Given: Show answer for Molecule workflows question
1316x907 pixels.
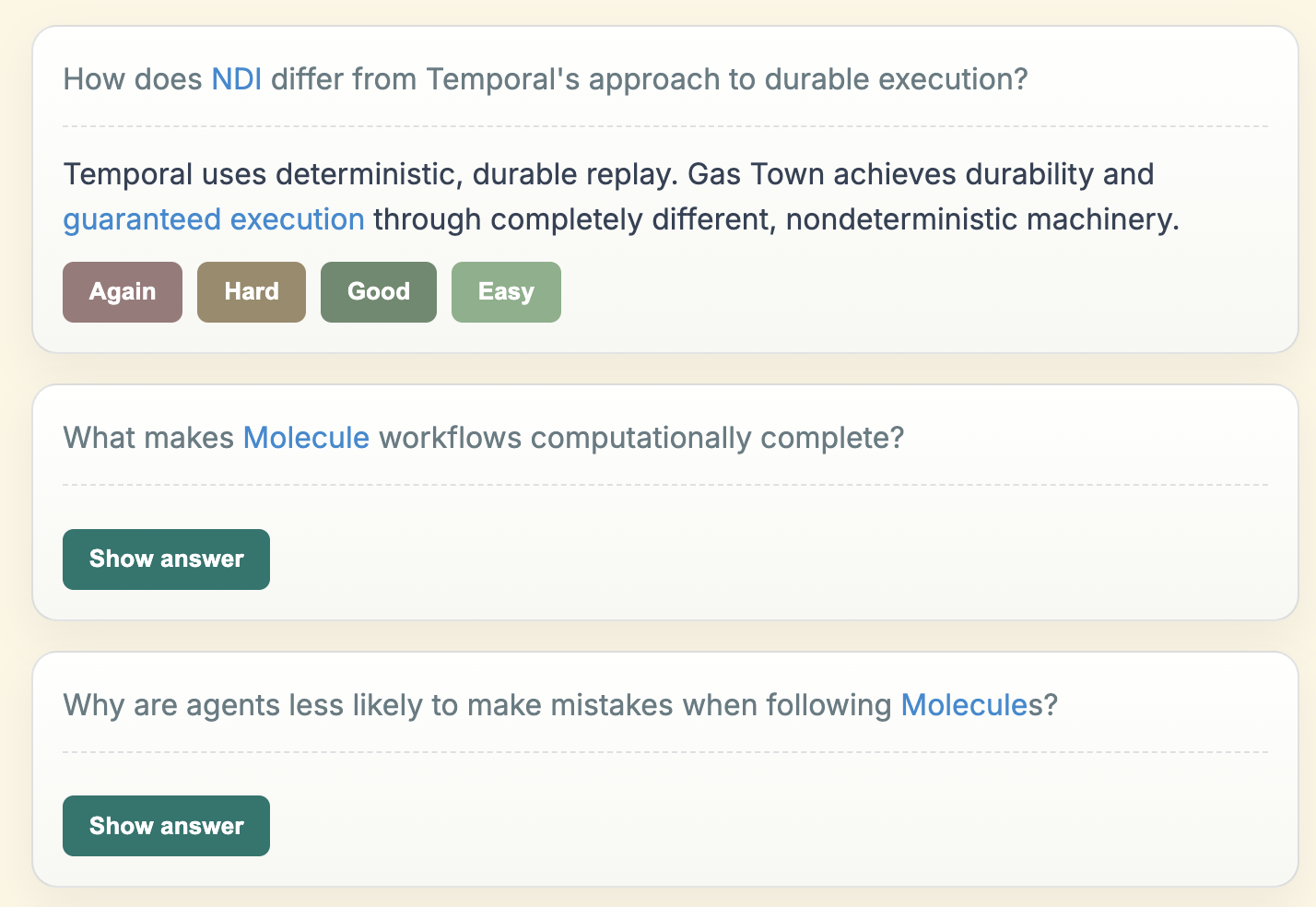Looking at the screenshot, I should tap(166, 560).
